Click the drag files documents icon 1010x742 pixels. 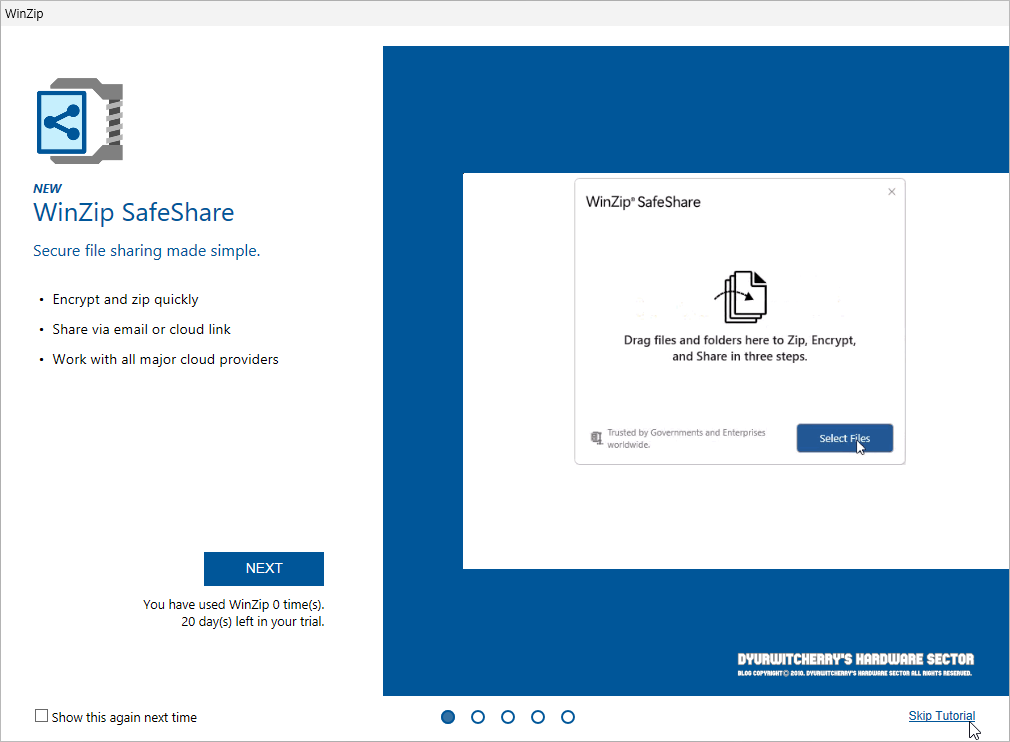click(740, 297)
